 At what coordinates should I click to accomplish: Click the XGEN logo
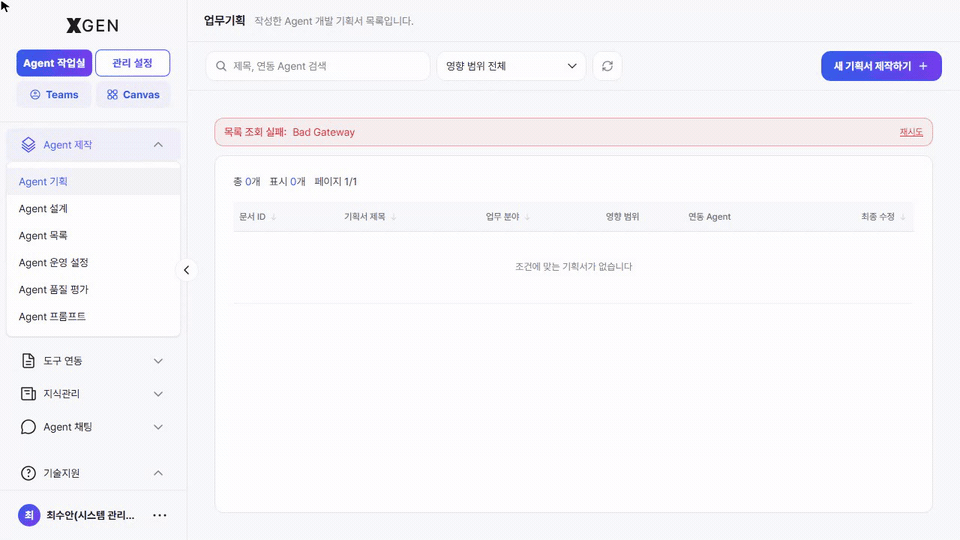coord(92,25)
